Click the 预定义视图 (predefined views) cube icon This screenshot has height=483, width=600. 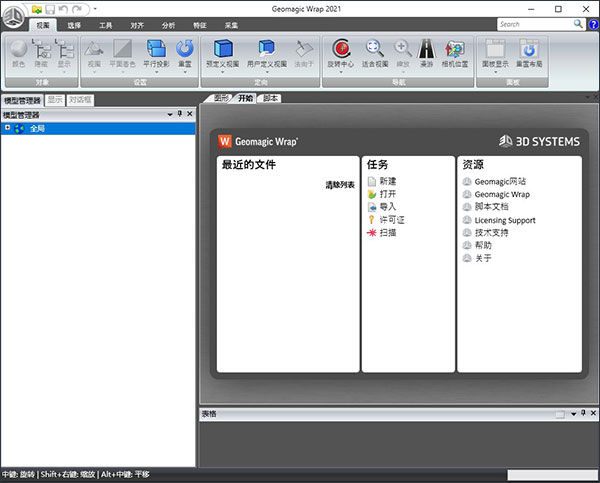223,47
